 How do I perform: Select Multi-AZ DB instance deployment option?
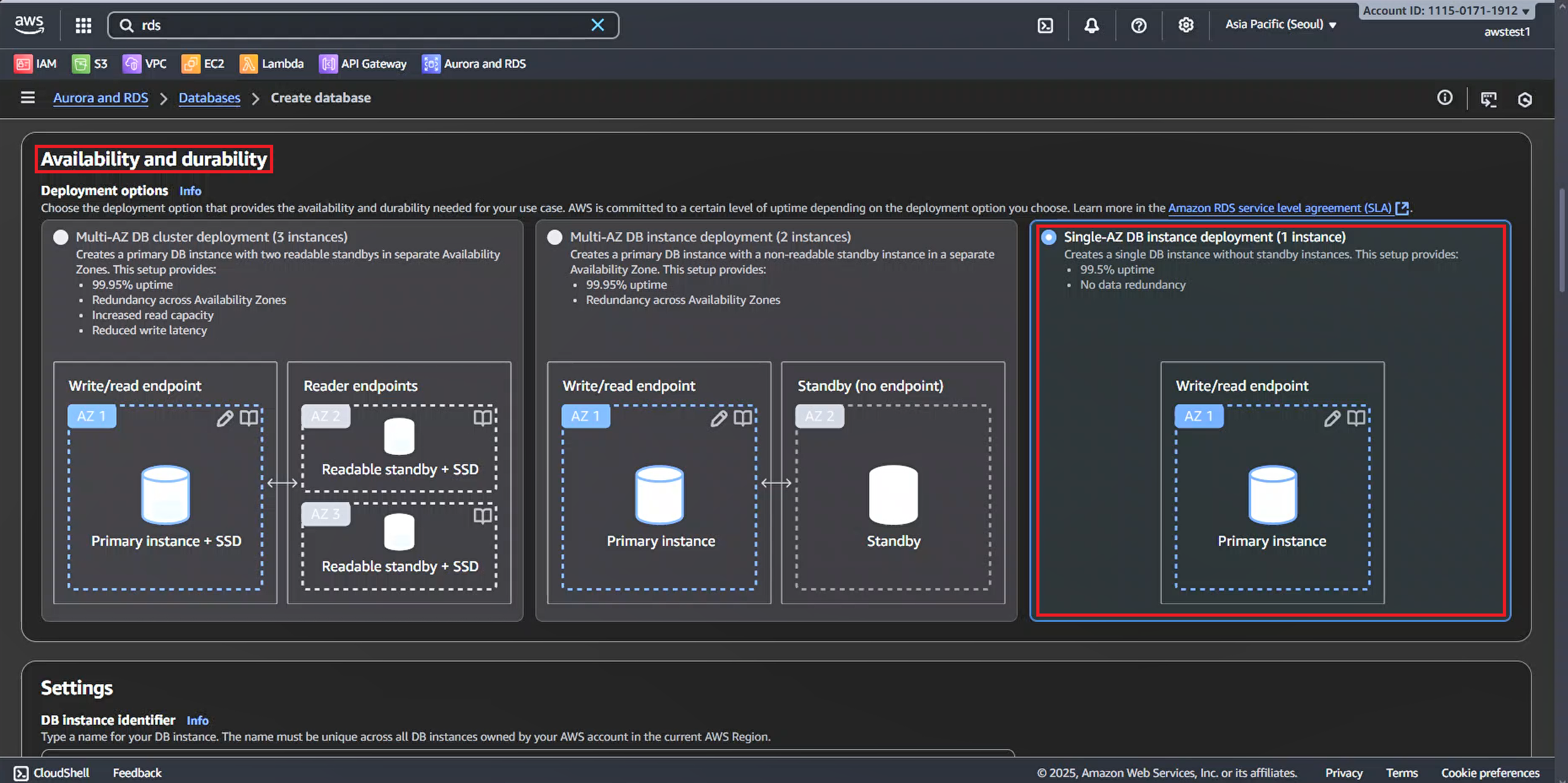(554, 237)
